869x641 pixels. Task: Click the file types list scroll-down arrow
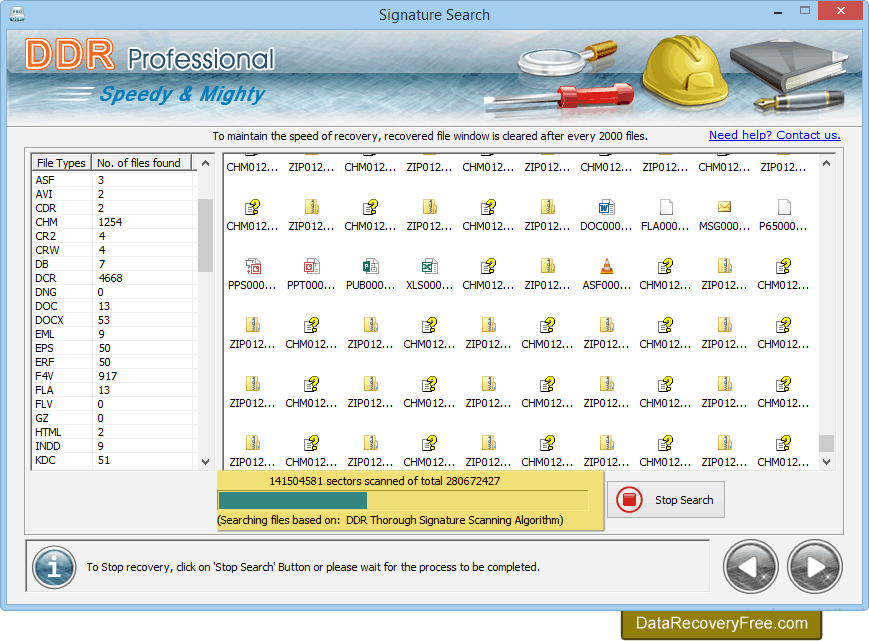(206, 461)
